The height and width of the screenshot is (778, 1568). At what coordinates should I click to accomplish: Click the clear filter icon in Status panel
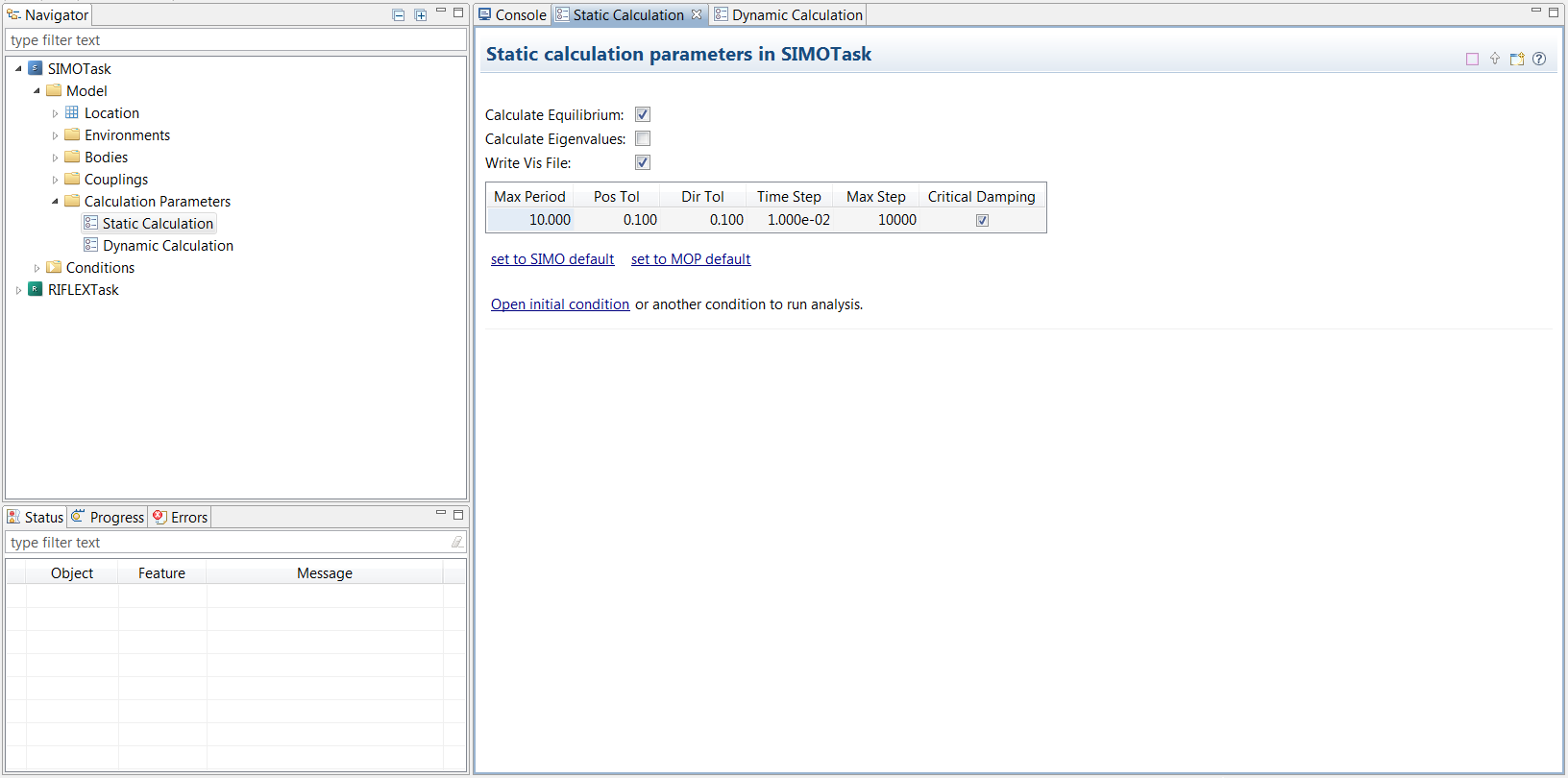pos(457,542)
